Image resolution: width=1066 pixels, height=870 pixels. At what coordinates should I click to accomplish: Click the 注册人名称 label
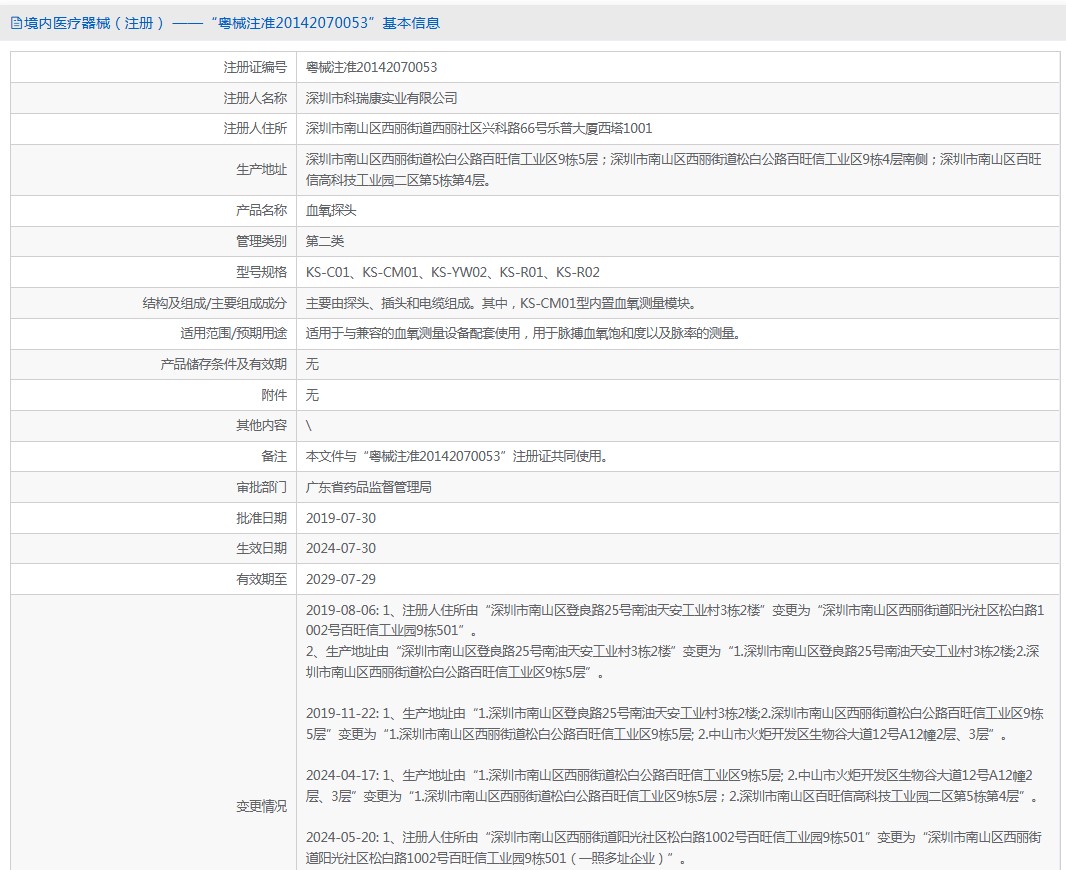(255, 98)
